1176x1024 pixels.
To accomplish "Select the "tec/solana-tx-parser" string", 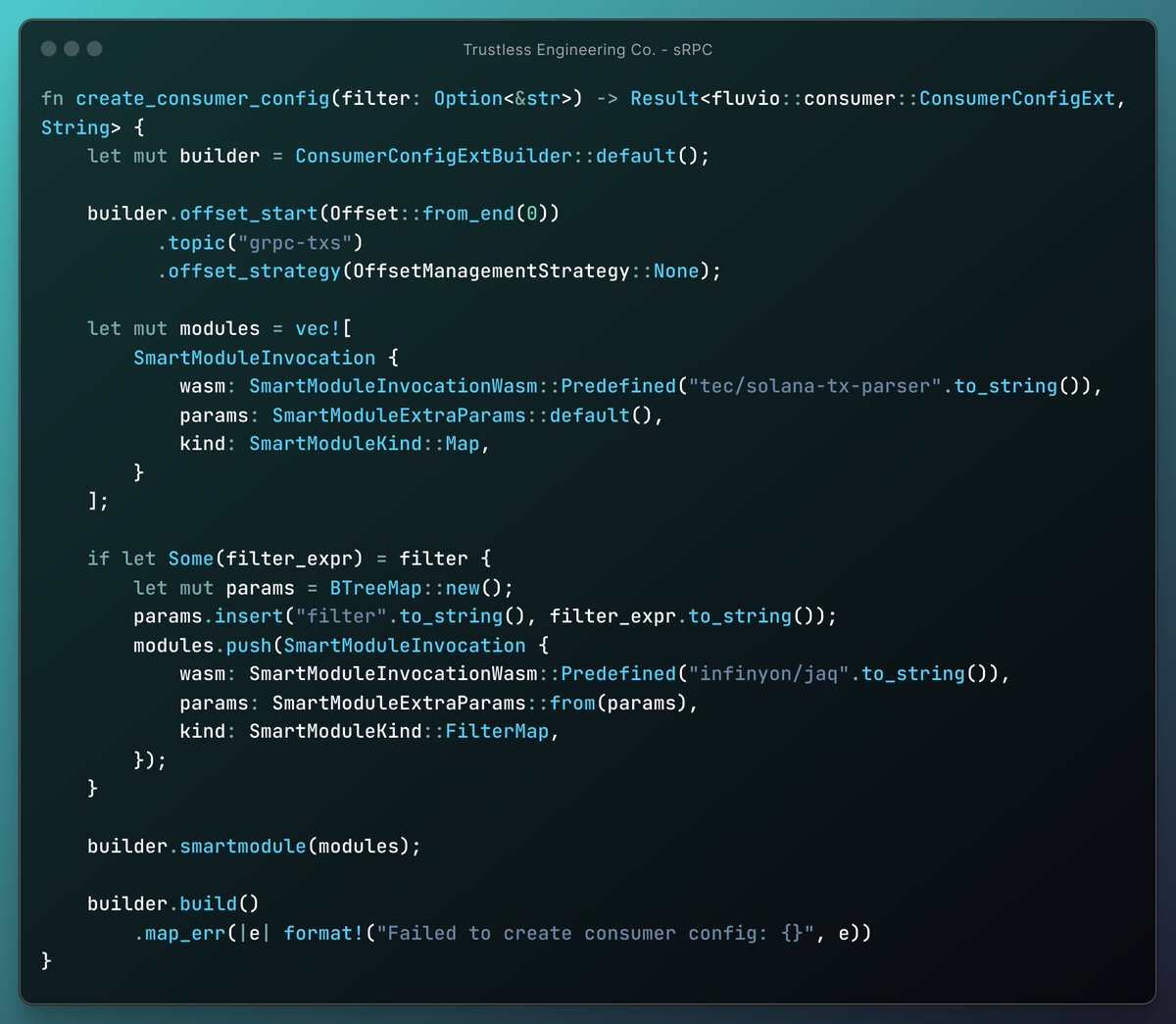I will click(x=816, y=386).
